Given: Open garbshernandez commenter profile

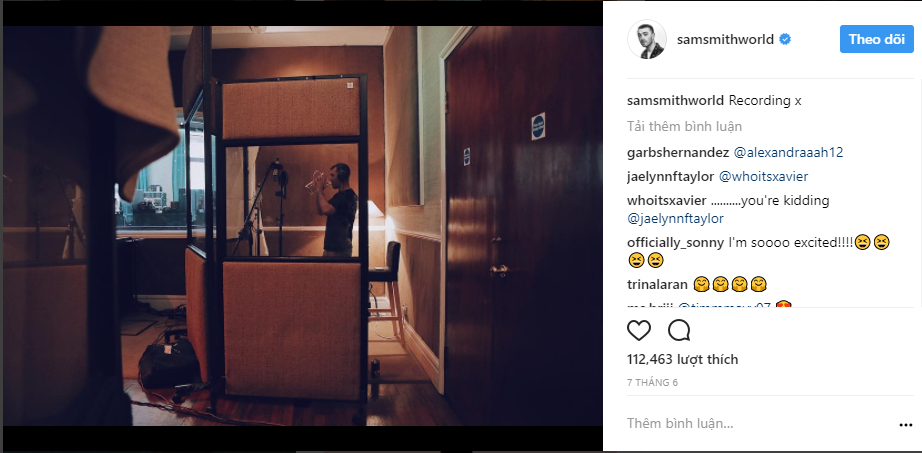Looking at the screenshot, I should coord(679,152).
